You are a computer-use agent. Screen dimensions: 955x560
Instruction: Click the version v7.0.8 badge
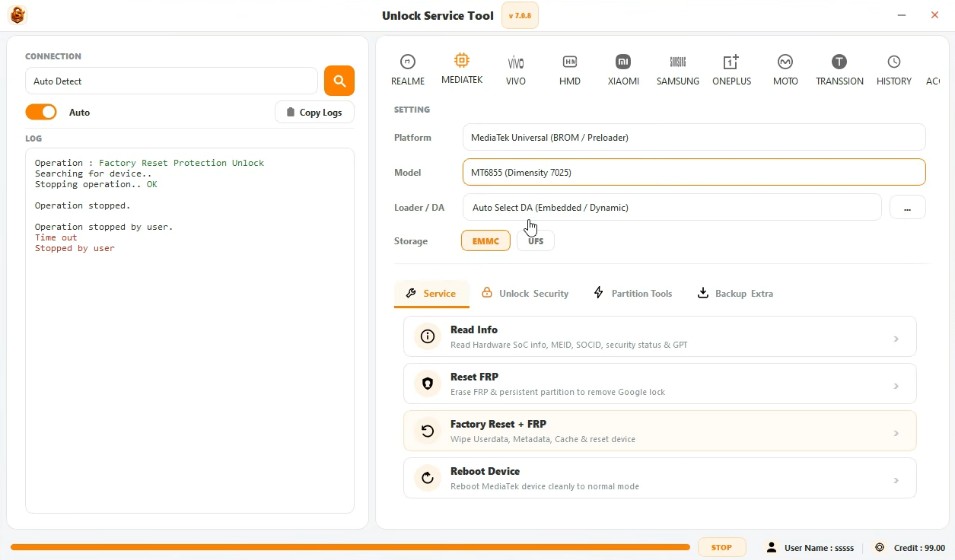tap(520, 16)
